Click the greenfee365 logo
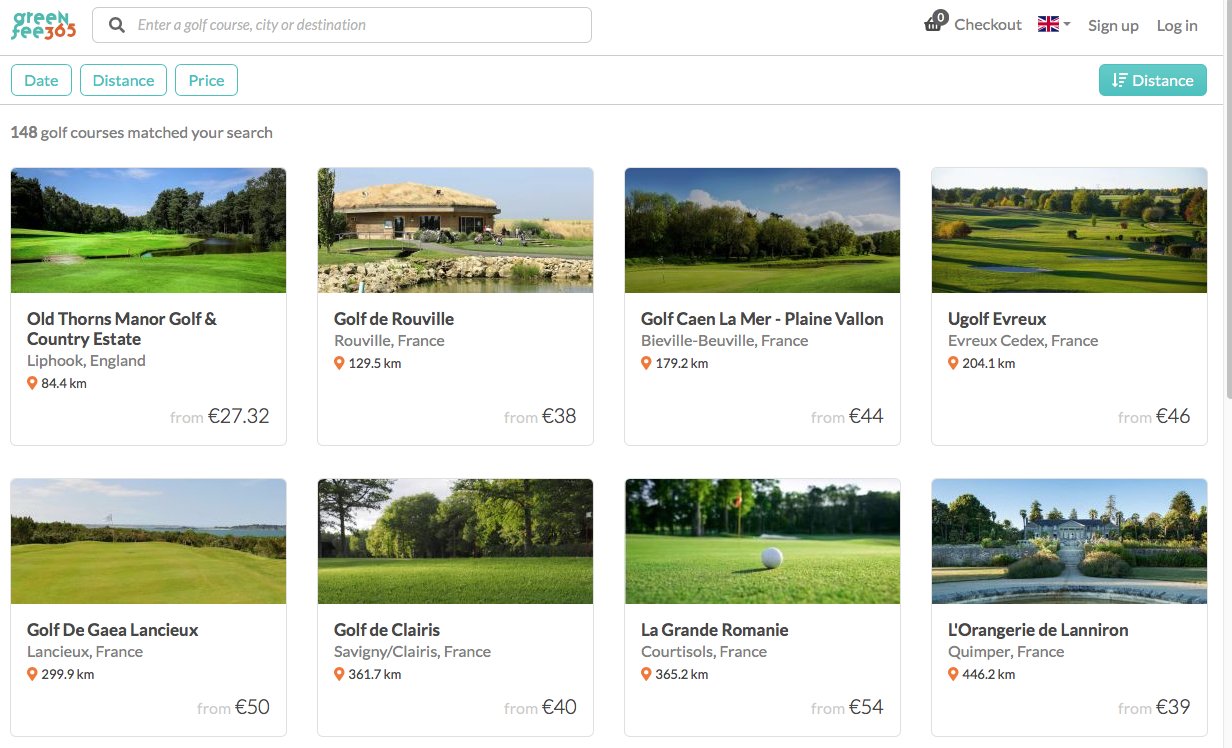Viewport: 1232px width, 748px height. point(43,25)
